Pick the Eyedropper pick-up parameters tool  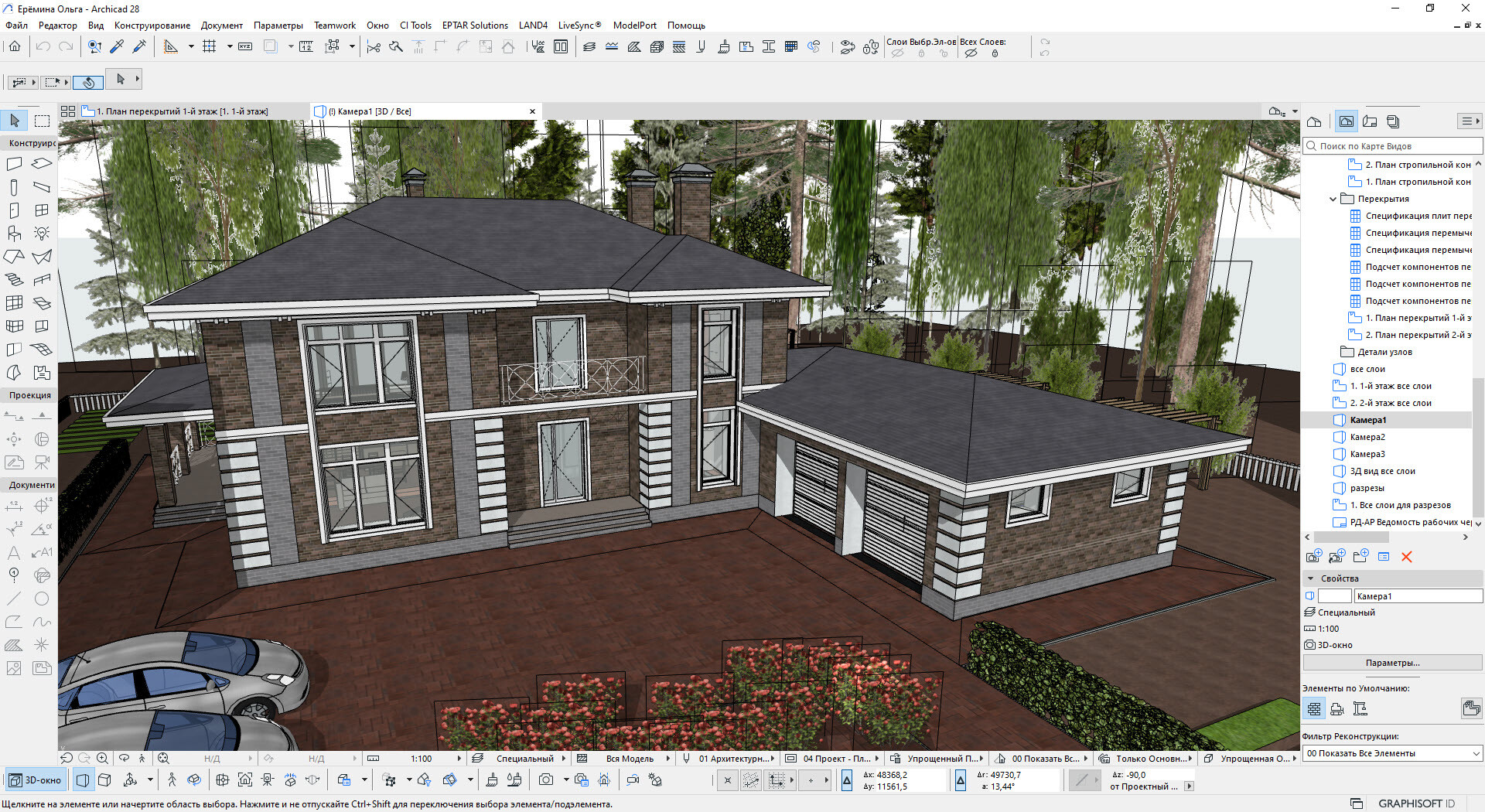pos(117,47)
